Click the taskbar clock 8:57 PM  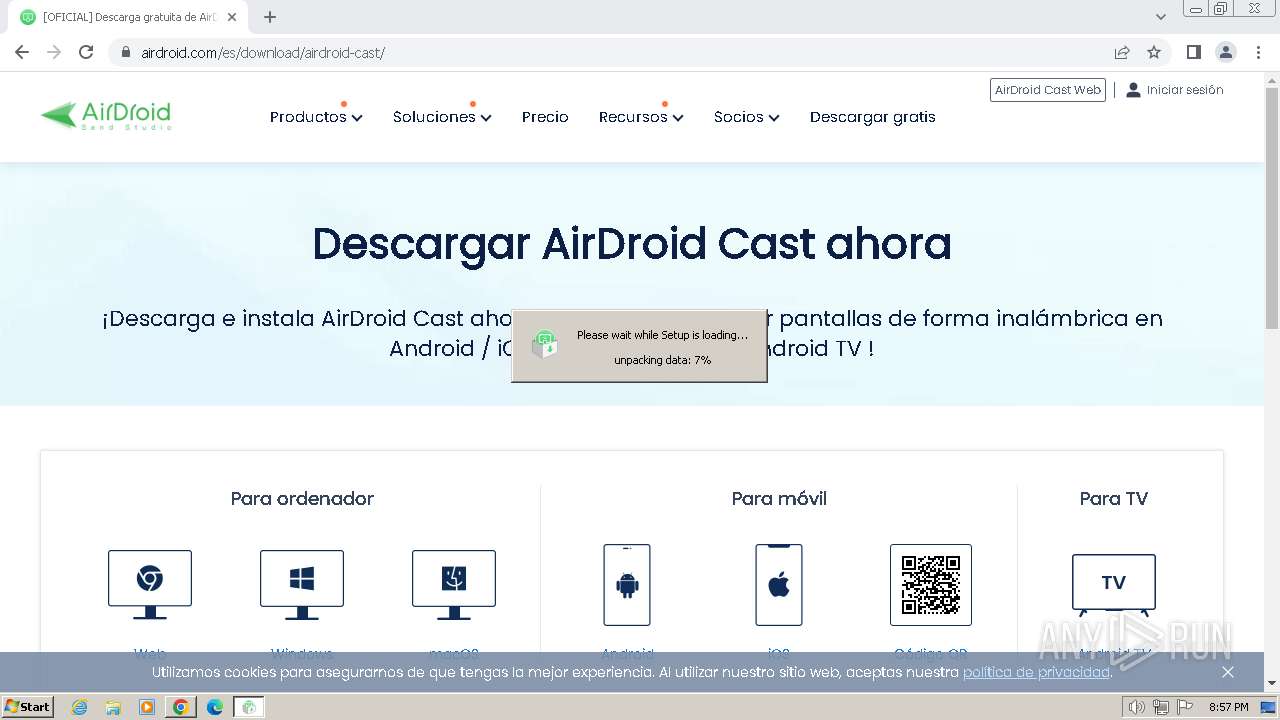click(1228, 707)
